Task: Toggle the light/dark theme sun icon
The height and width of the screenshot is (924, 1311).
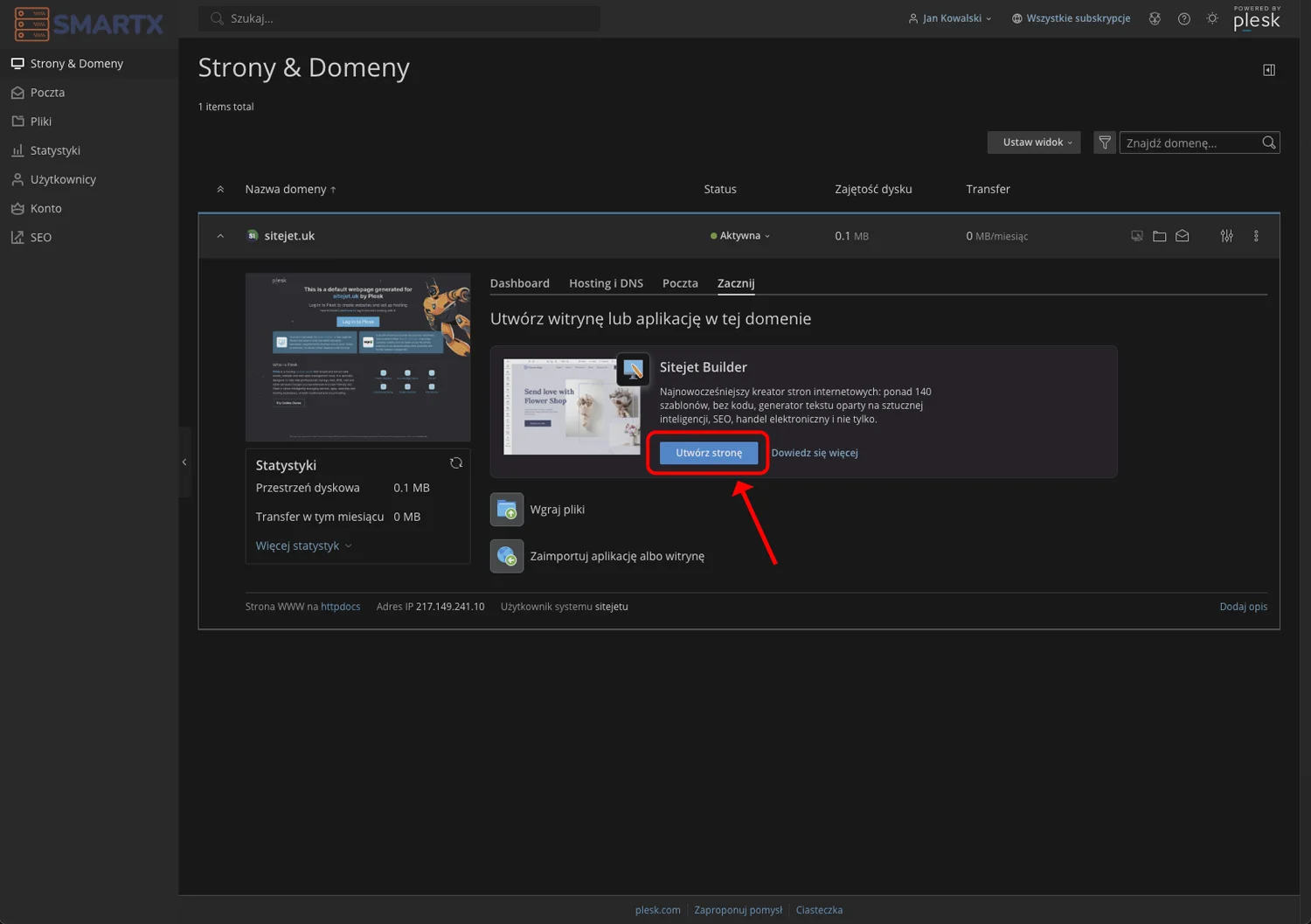Action: pyautogui.click(x=1212, y=18)
